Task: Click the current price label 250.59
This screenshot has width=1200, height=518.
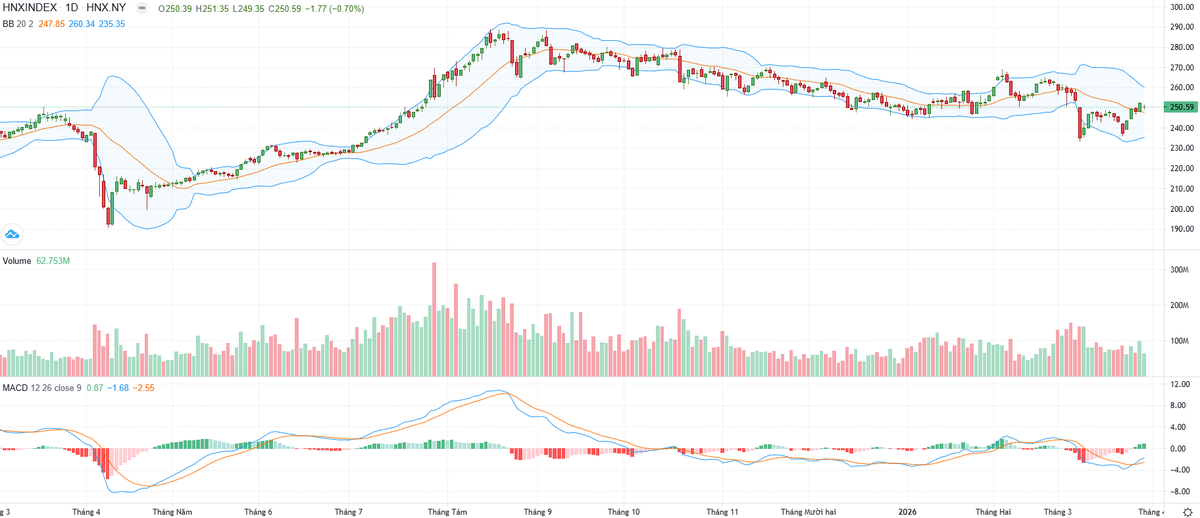Action: coord(1182,107)
